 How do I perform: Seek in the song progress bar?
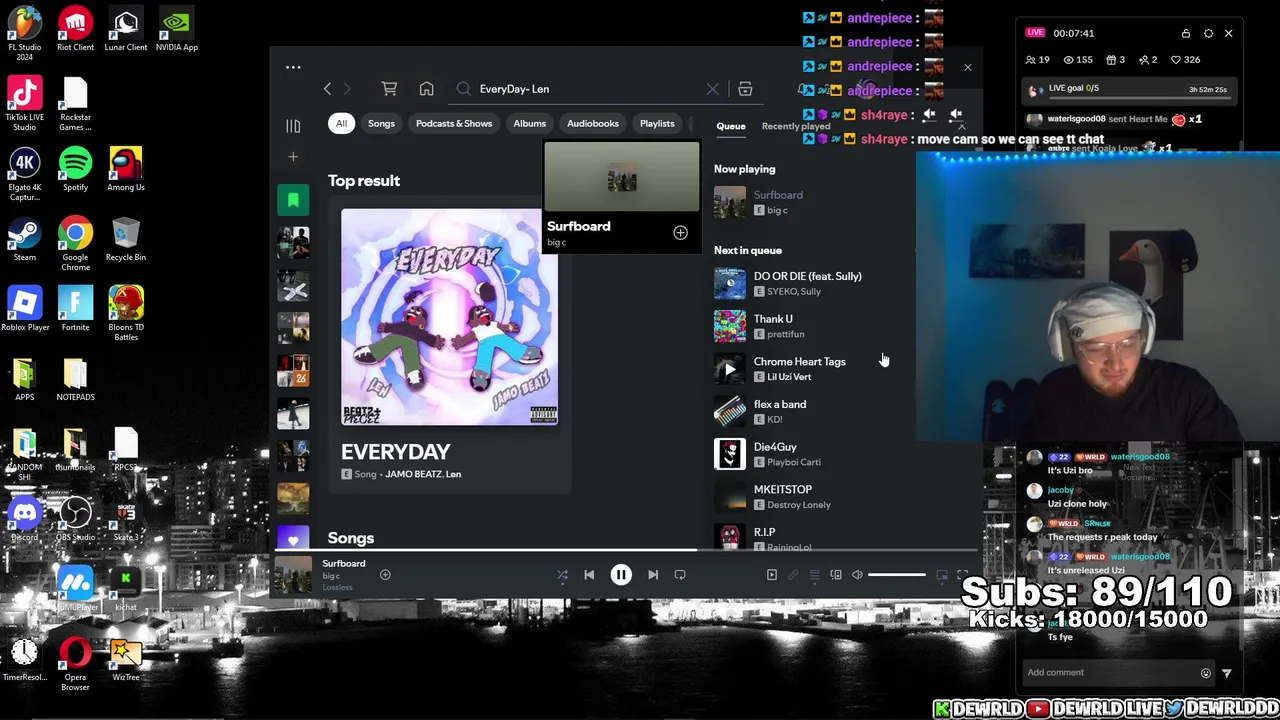click(626, 550)
